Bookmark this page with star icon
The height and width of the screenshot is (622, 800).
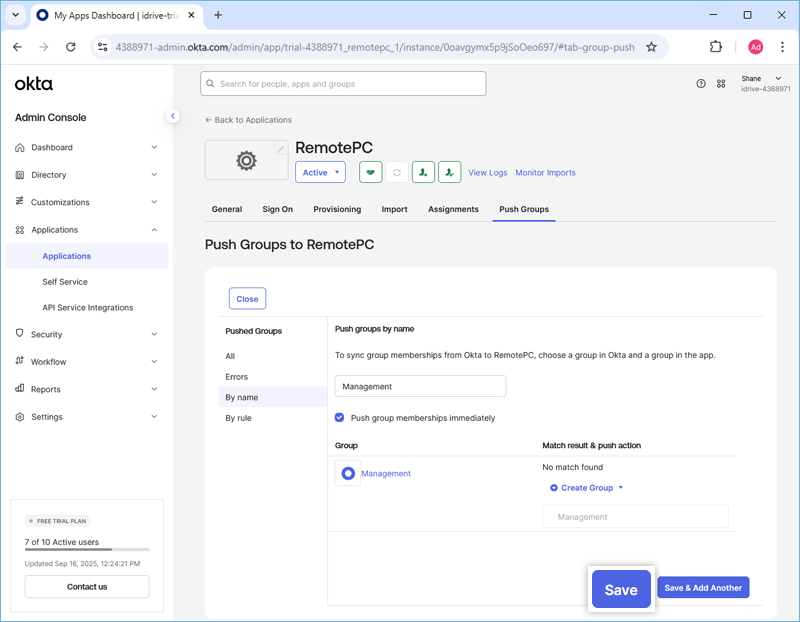[x=651, y=46]
